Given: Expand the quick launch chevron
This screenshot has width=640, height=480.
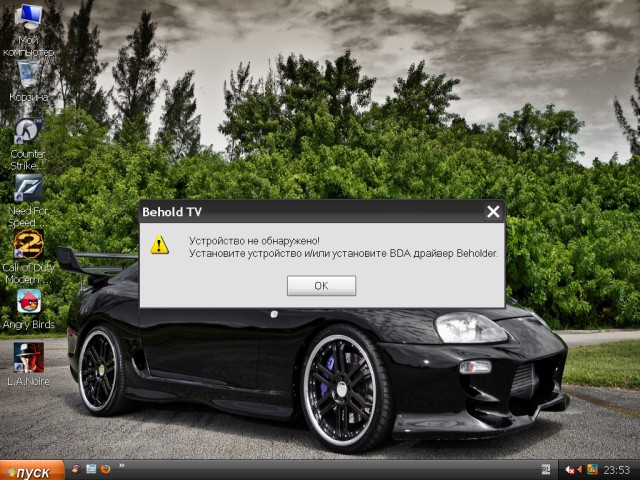Looking at the screenshot, I should pyautogui.click(x=121, y=467).
